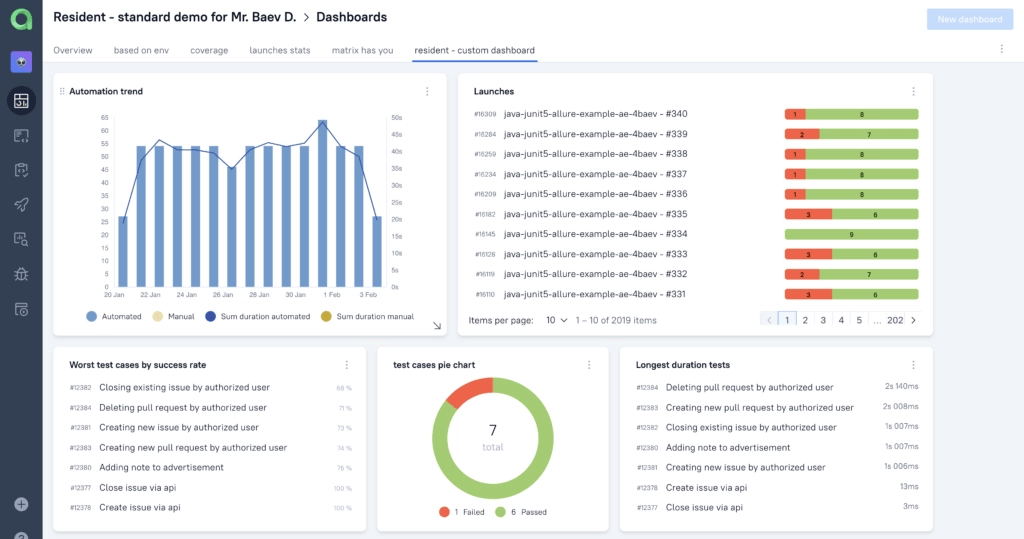Click the plus icon in sidebar
The width and height of the screenshot is (1024, 539).
pyautogui.click(x=21, y=505)
